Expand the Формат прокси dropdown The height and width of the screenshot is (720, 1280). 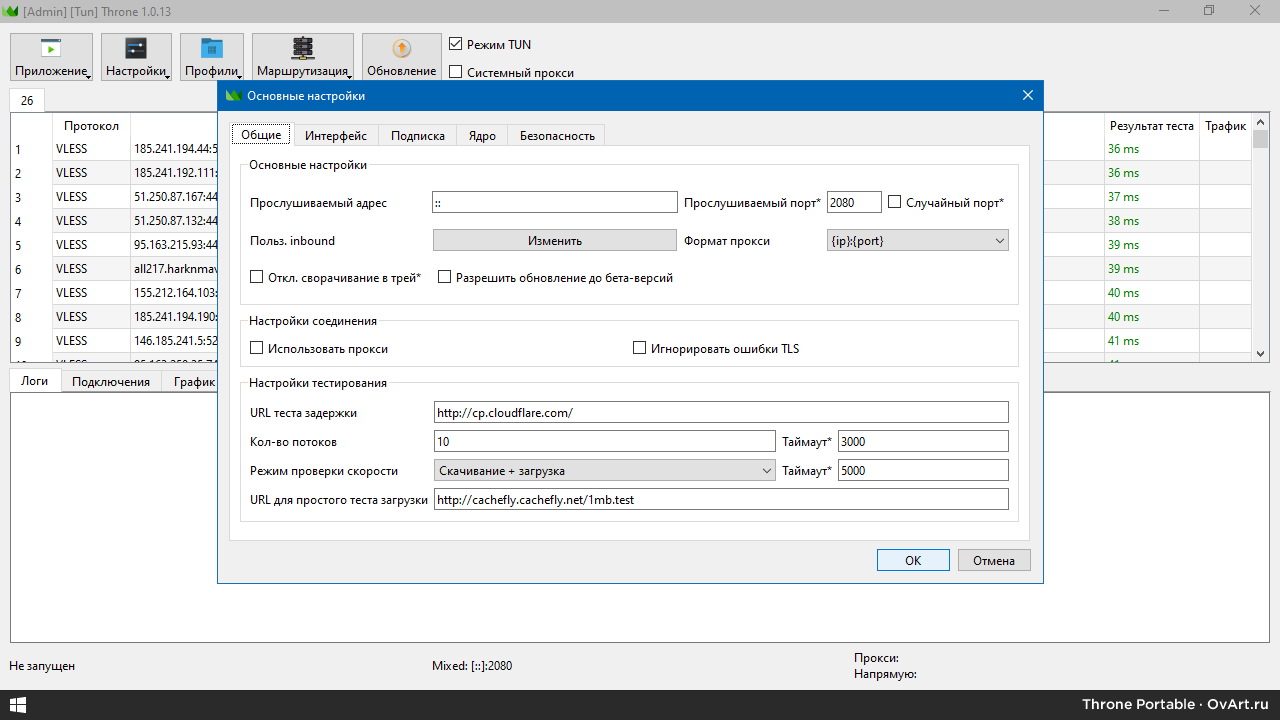[x=917, y=241]
